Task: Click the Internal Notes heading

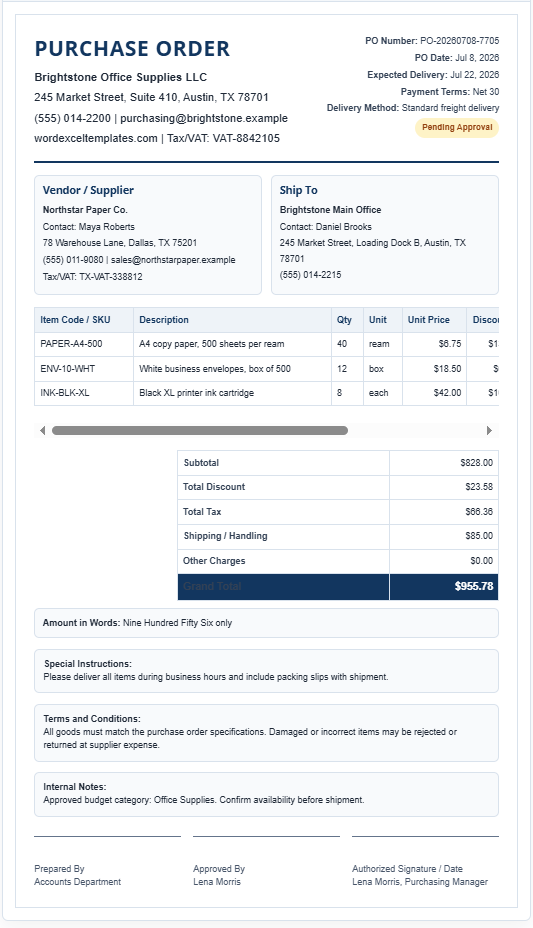Action: click(x=75, y=787)
